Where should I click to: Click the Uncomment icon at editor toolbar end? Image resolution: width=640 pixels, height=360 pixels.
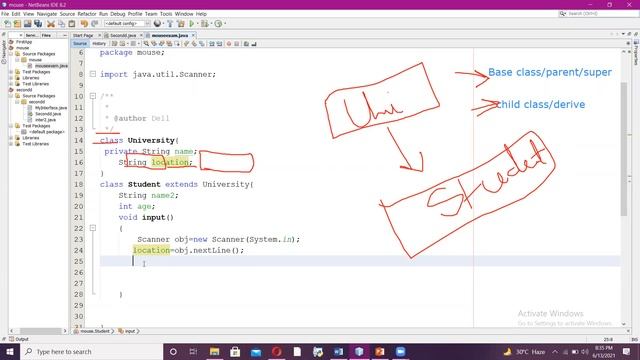tap(254, 44)
